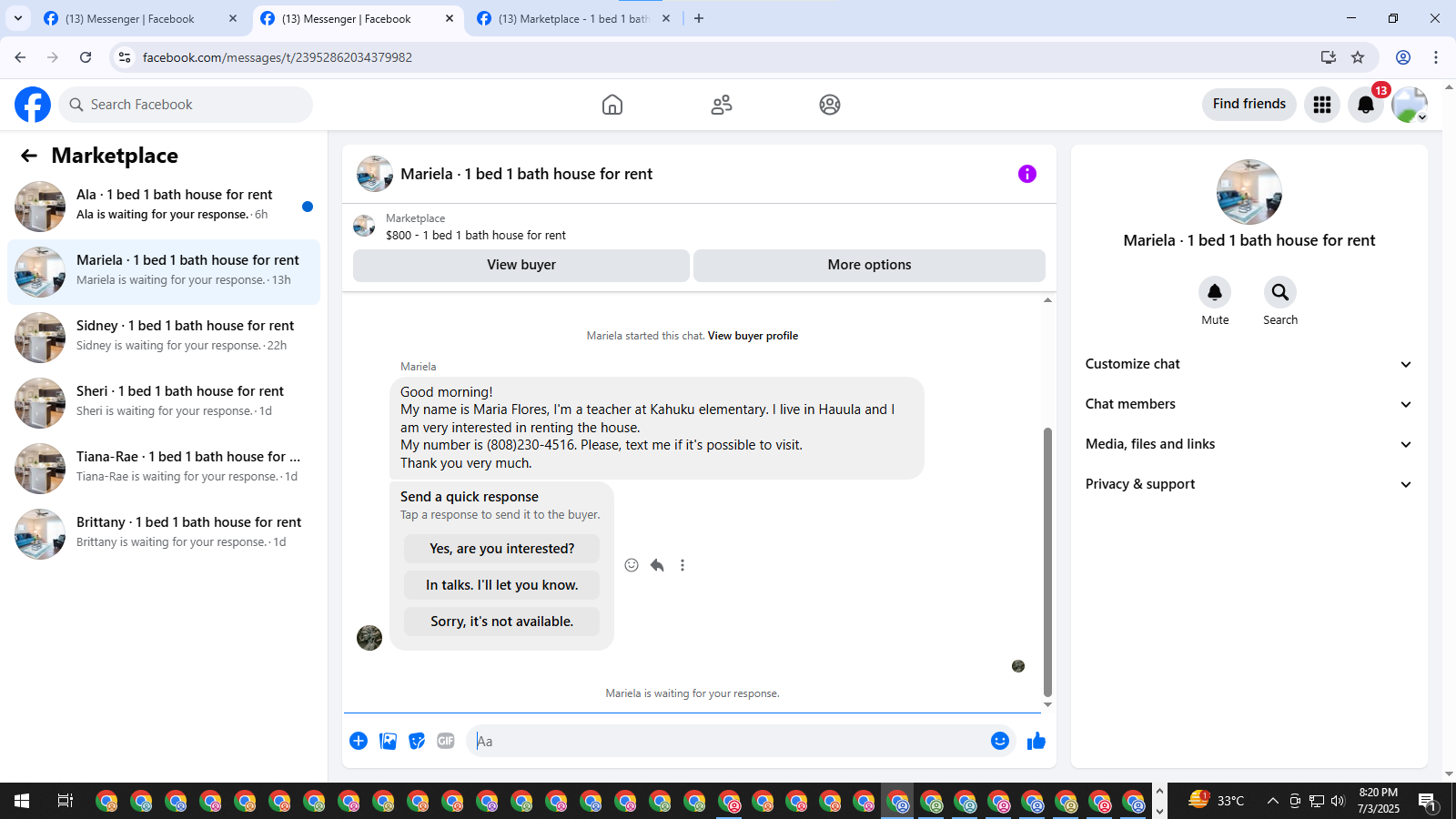
Task: Expand Privacy & support section
Action: pos(1249,484)
